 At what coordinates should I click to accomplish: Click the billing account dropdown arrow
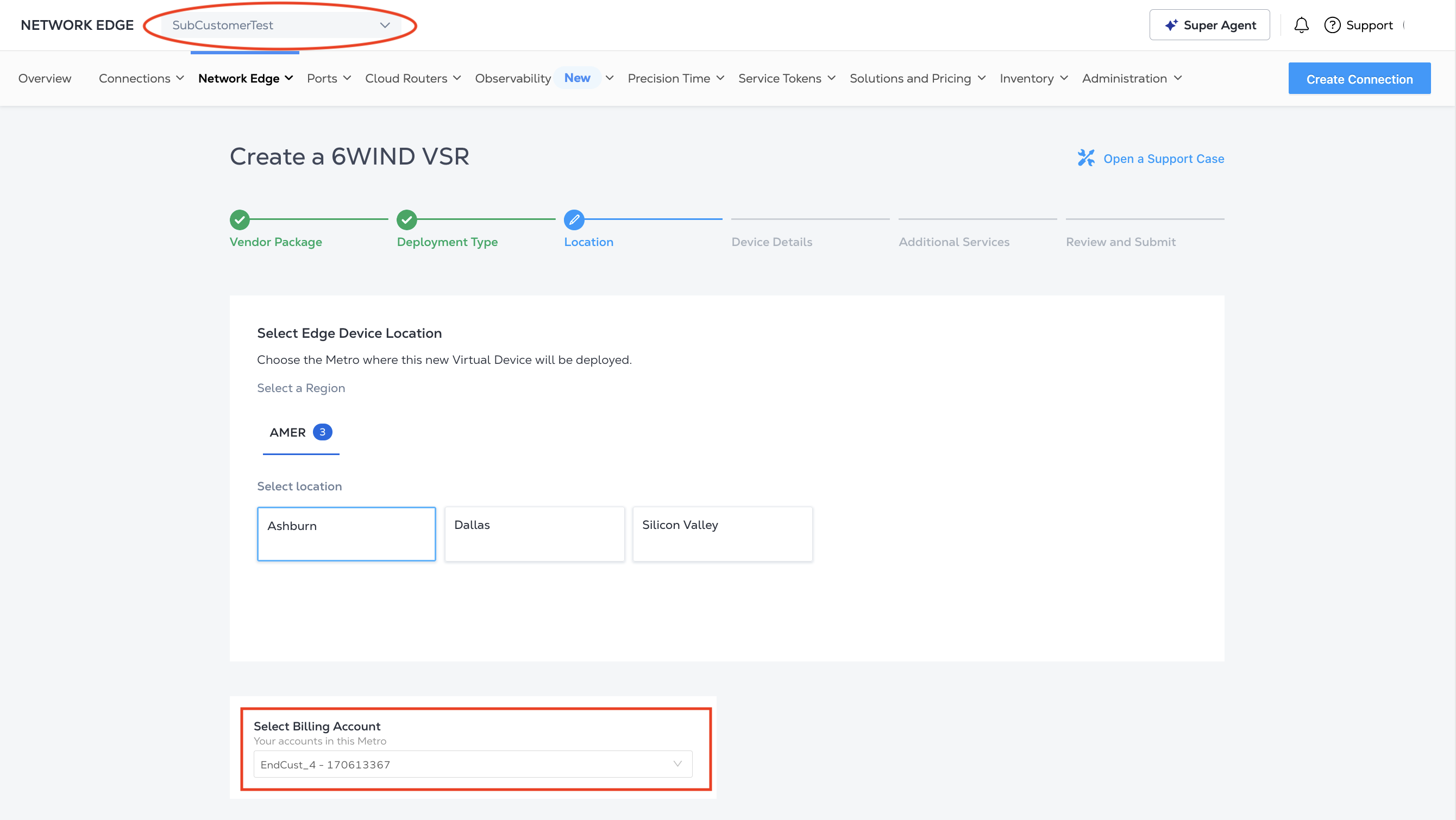pyautogui.click(x=677, y=764)
